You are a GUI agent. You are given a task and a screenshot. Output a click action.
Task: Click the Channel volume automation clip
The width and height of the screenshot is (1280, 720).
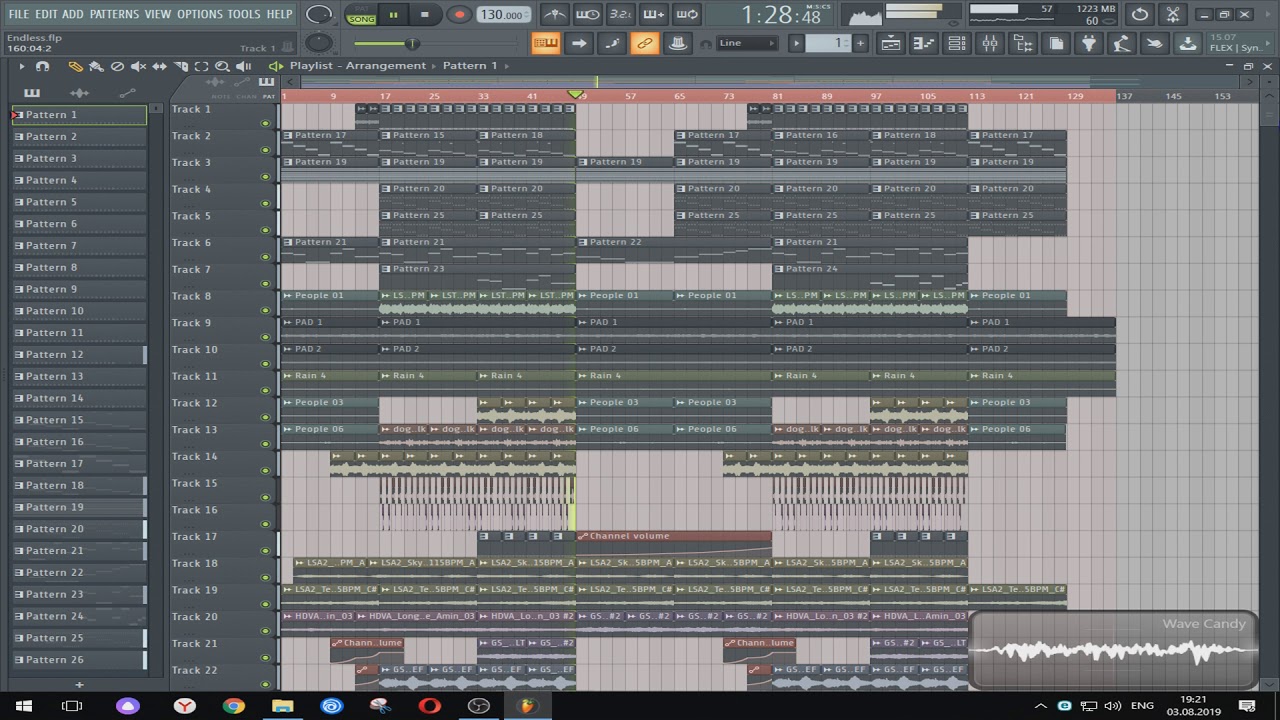674,541
